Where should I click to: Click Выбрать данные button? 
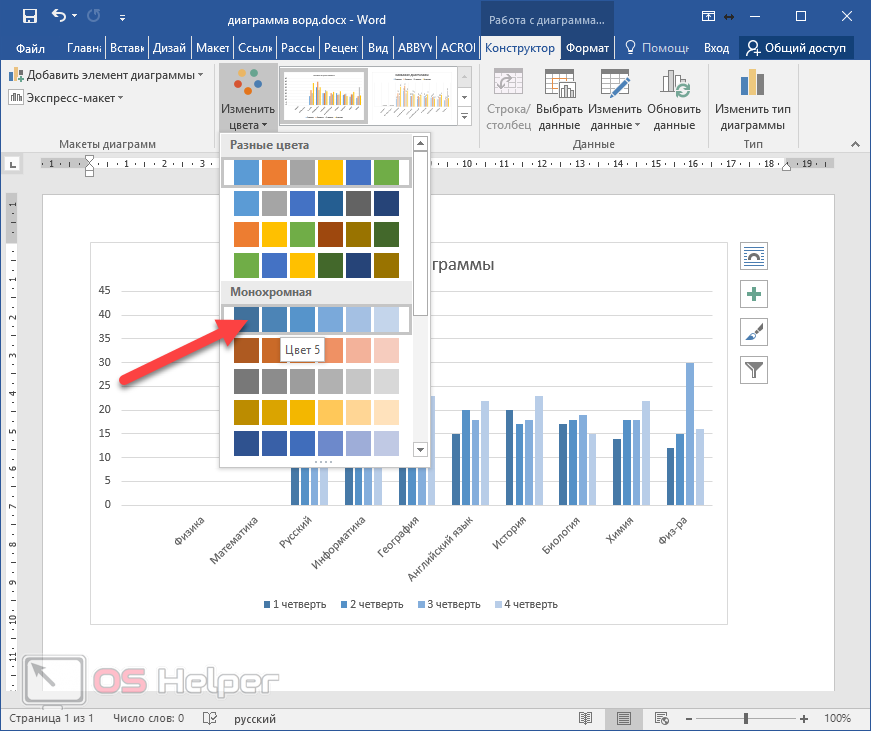pyautogui.click(x=558, y=100)
